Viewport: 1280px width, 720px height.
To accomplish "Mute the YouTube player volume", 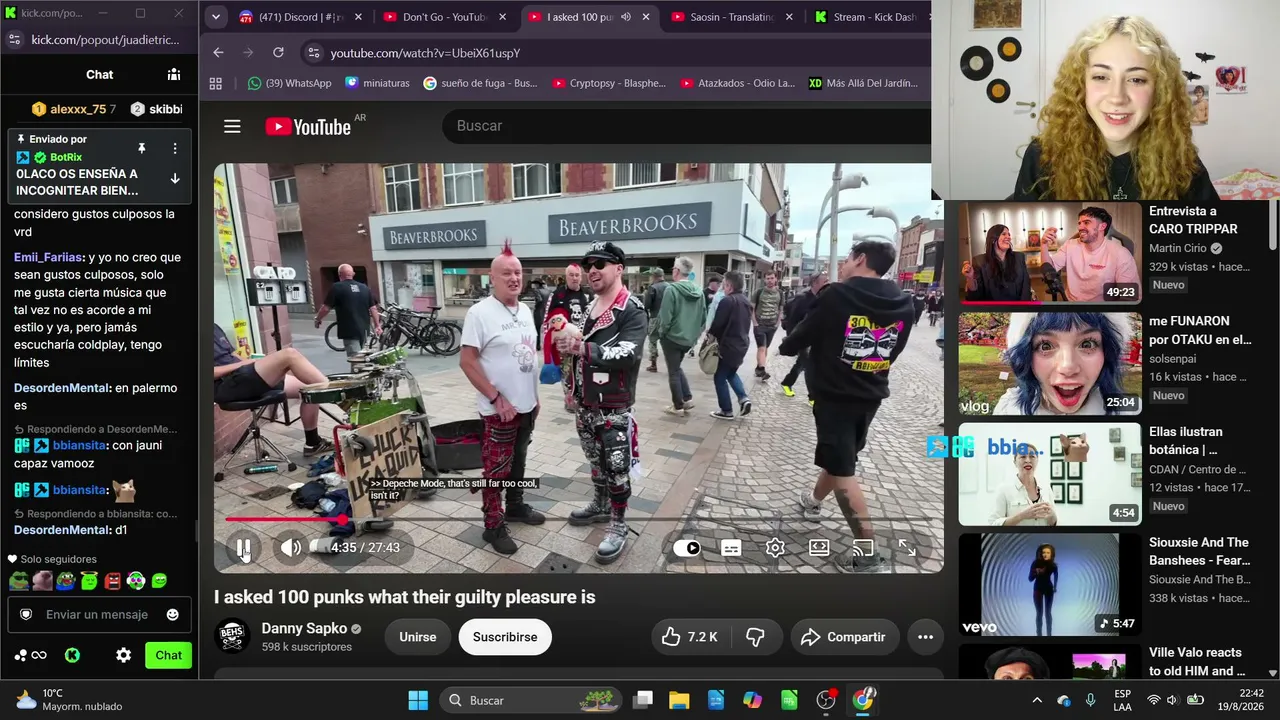I will tap(290, 548).
